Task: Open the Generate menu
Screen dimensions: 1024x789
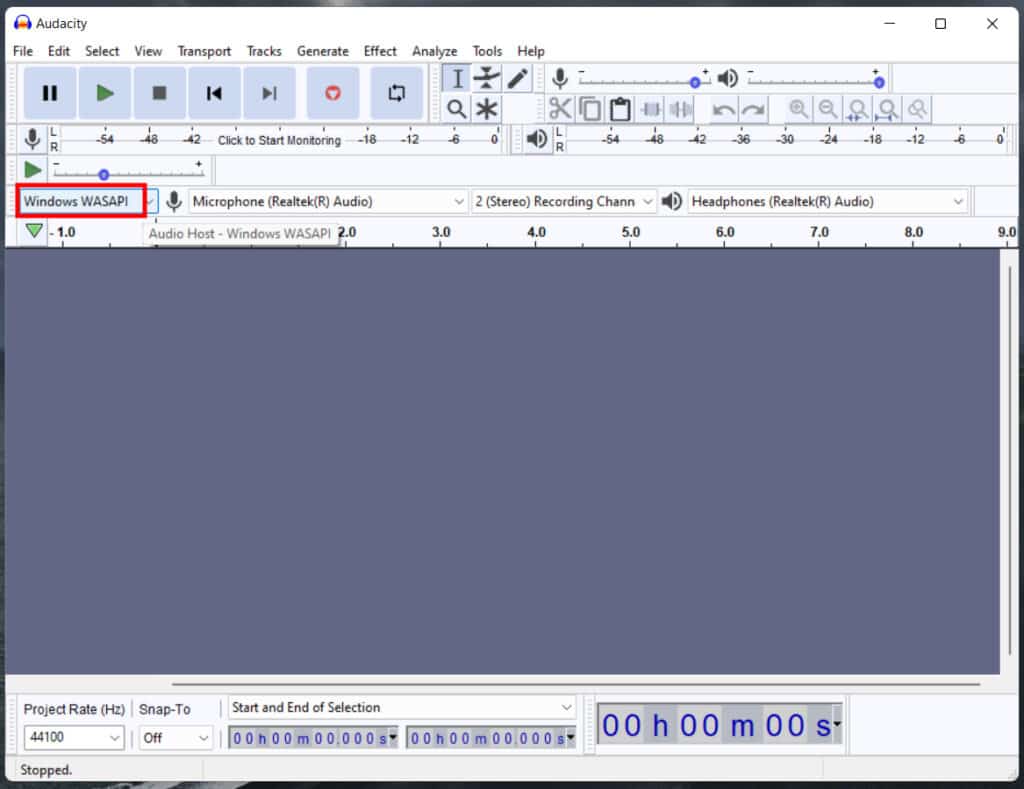Action: point(323,51)
